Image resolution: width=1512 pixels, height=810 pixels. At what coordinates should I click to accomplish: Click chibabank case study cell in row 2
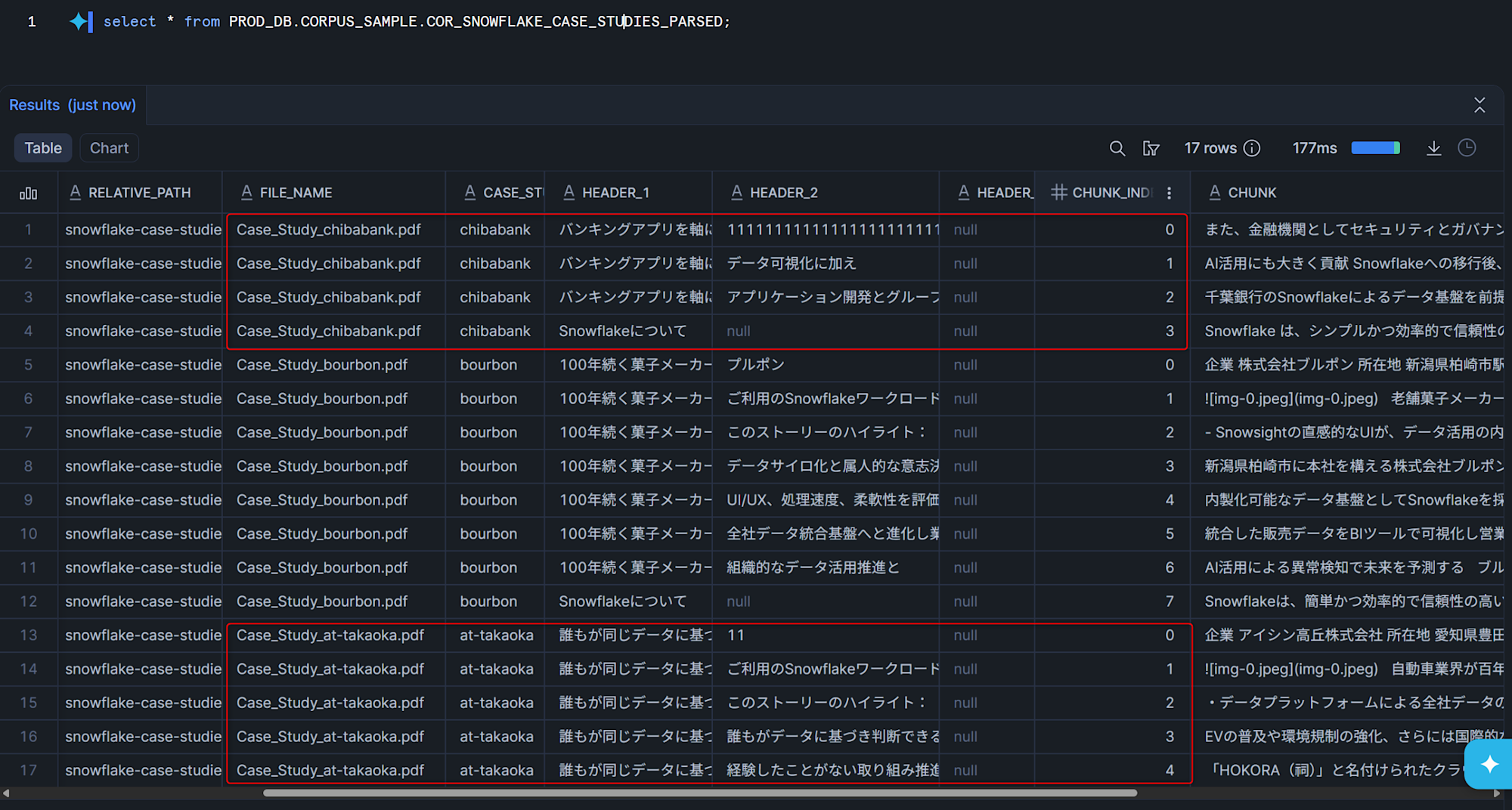(x=495, y=264)
